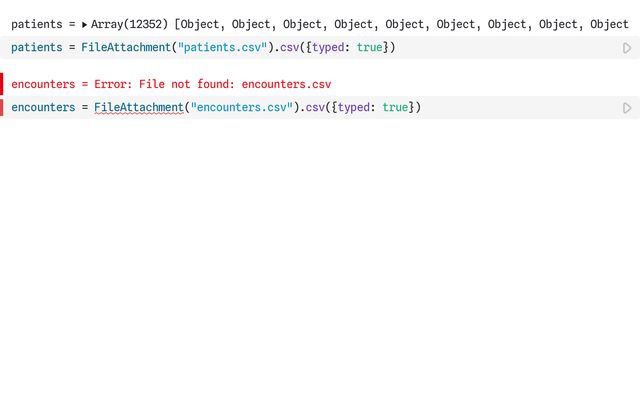
Task: Click the underlined FileAttachment in encounters cell
Action: tap(138, 108)
